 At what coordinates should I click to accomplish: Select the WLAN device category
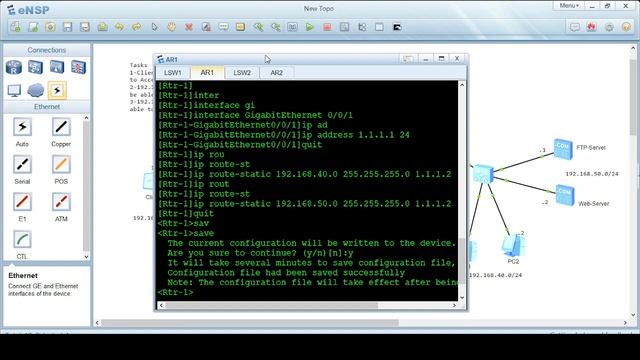(x=57, y=67)
